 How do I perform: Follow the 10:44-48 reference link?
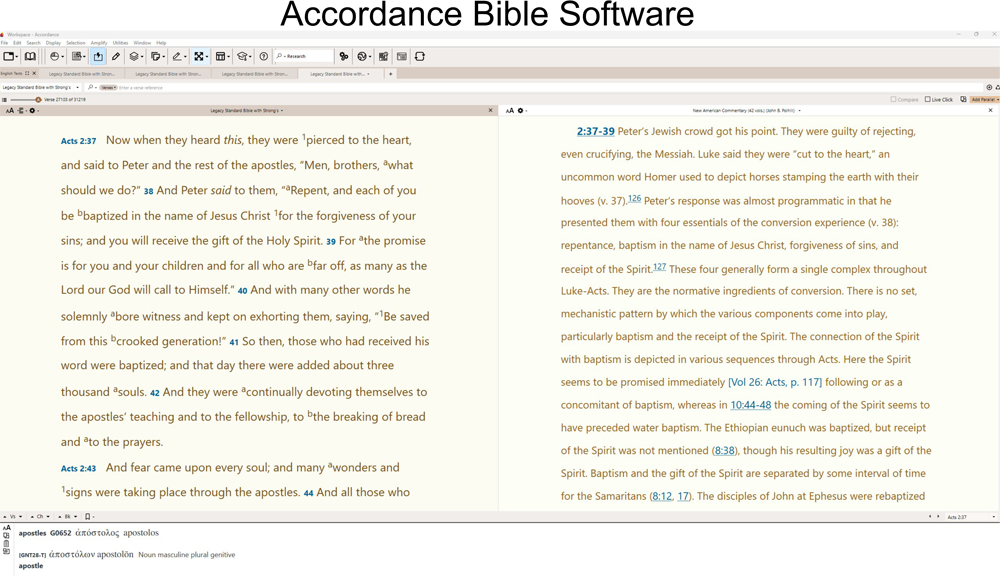751,405
